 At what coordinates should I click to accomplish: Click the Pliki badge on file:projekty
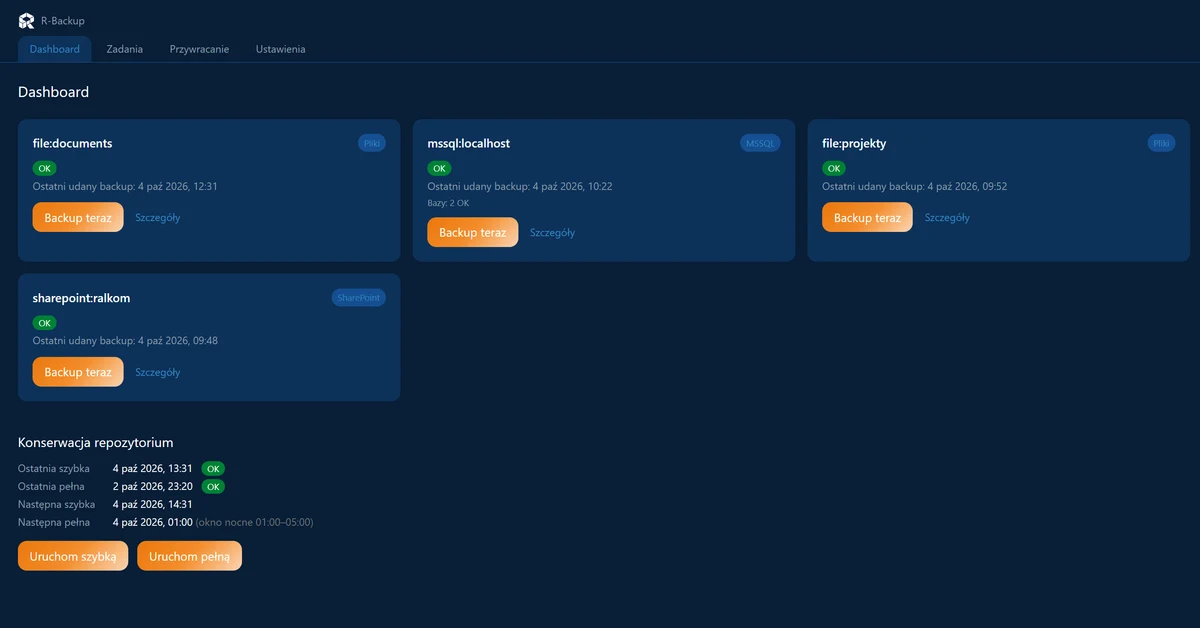pyautogui.click(x=1162, y=143)
